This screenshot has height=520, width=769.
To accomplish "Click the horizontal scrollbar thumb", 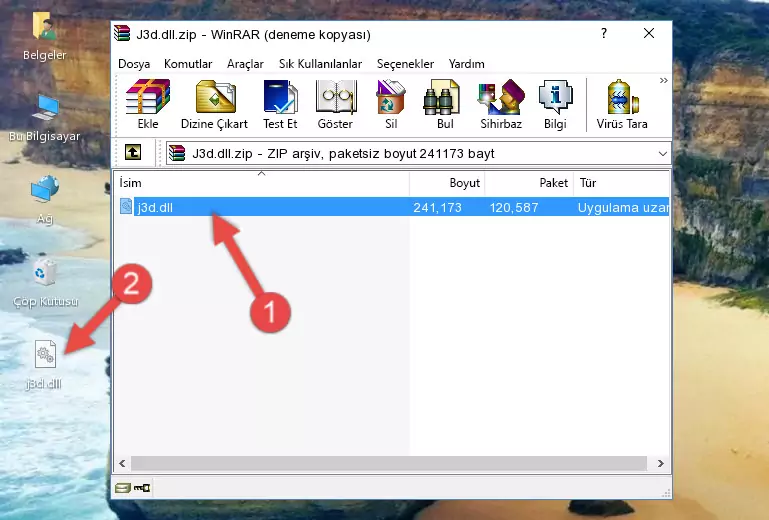I will pyautogui.click(x=388, y=463).
